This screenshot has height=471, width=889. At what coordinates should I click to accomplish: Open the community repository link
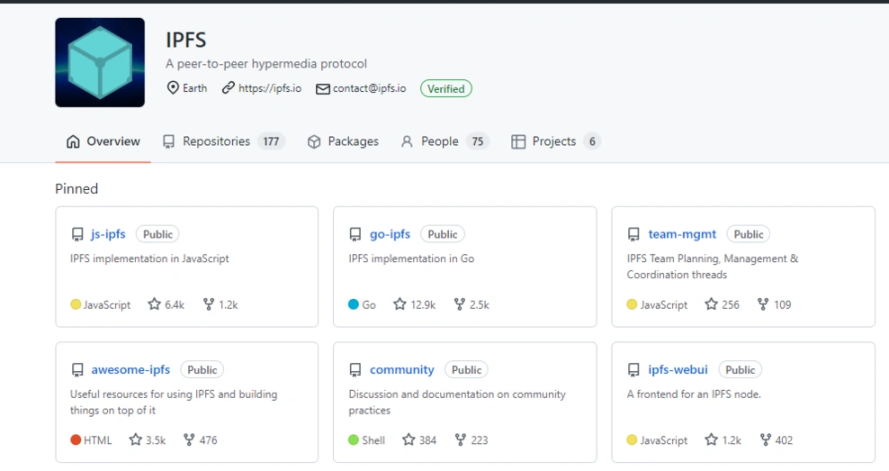(402, 370)
